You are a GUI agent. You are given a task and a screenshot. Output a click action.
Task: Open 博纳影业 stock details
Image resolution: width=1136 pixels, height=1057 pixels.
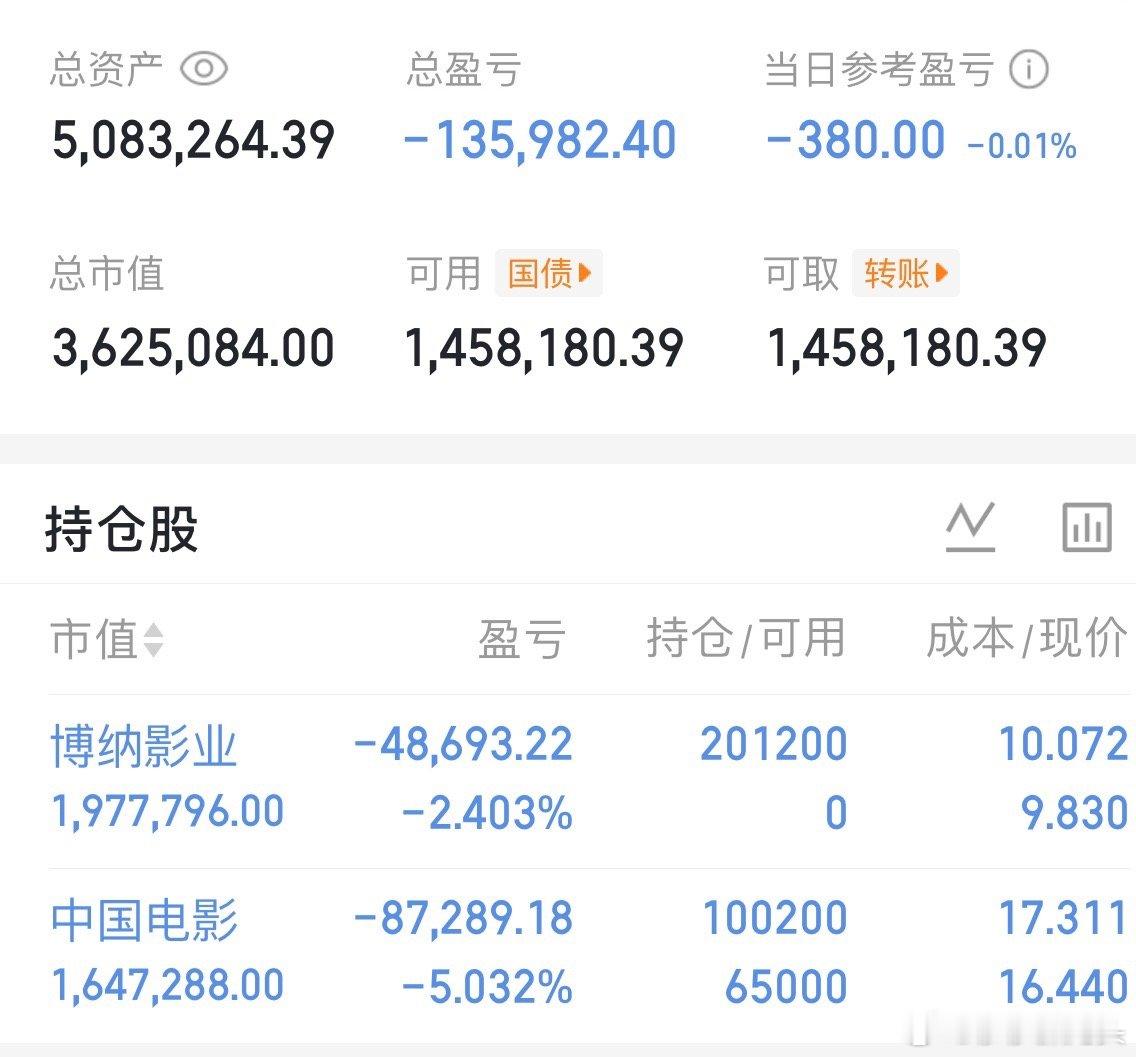click(143, 744)
